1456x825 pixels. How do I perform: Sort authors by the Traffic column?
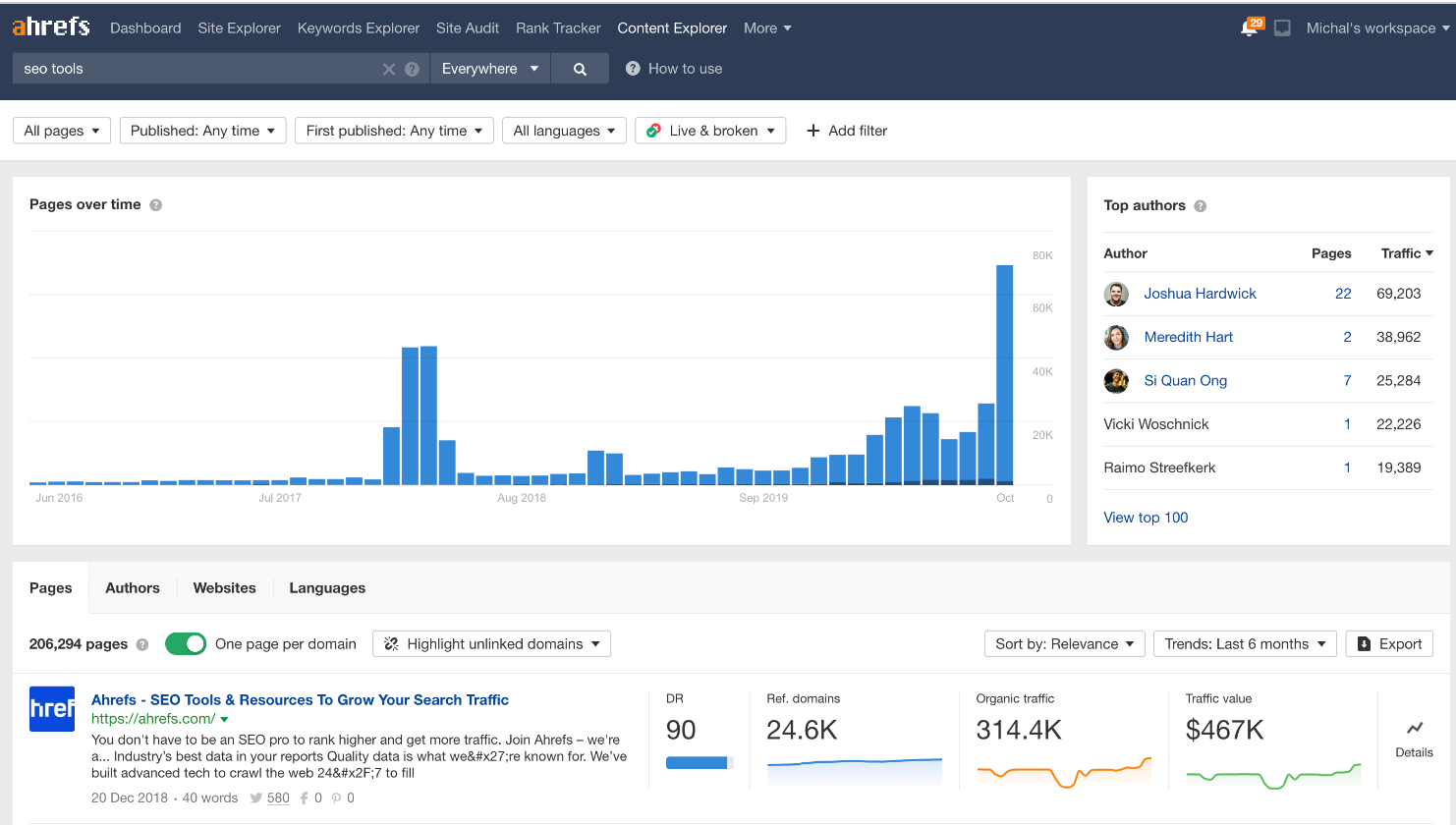[1406, 253]
